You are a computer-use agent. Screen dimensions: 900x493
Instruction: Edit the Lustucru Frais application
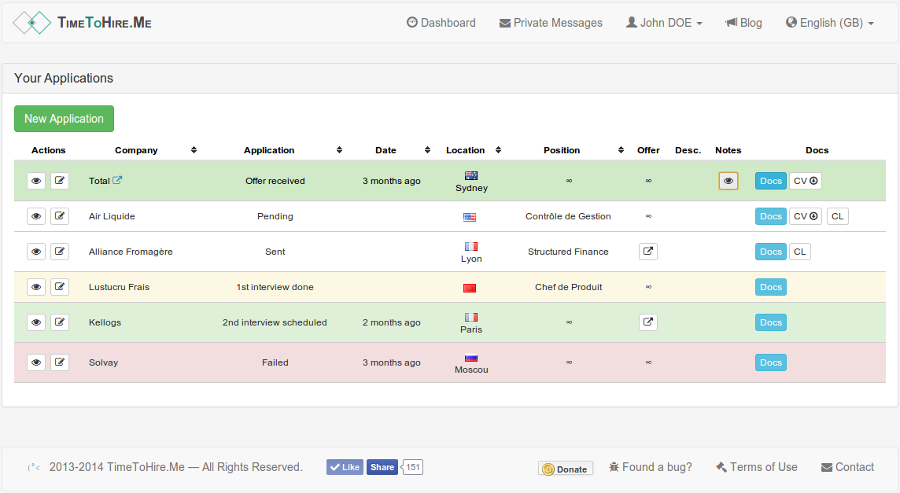click(x=60, y=287)
